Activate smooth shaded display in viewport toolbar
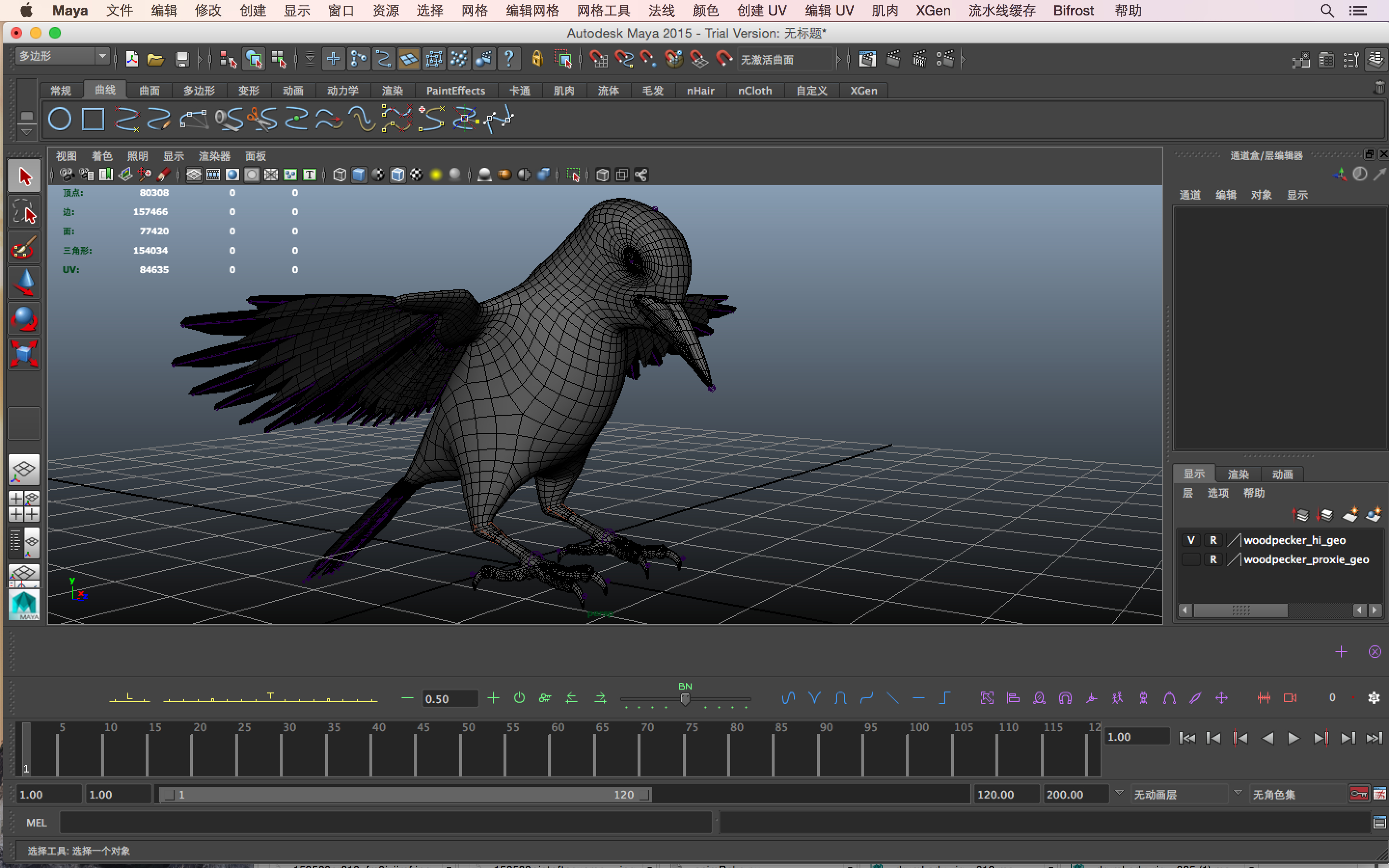 [360, 175]
